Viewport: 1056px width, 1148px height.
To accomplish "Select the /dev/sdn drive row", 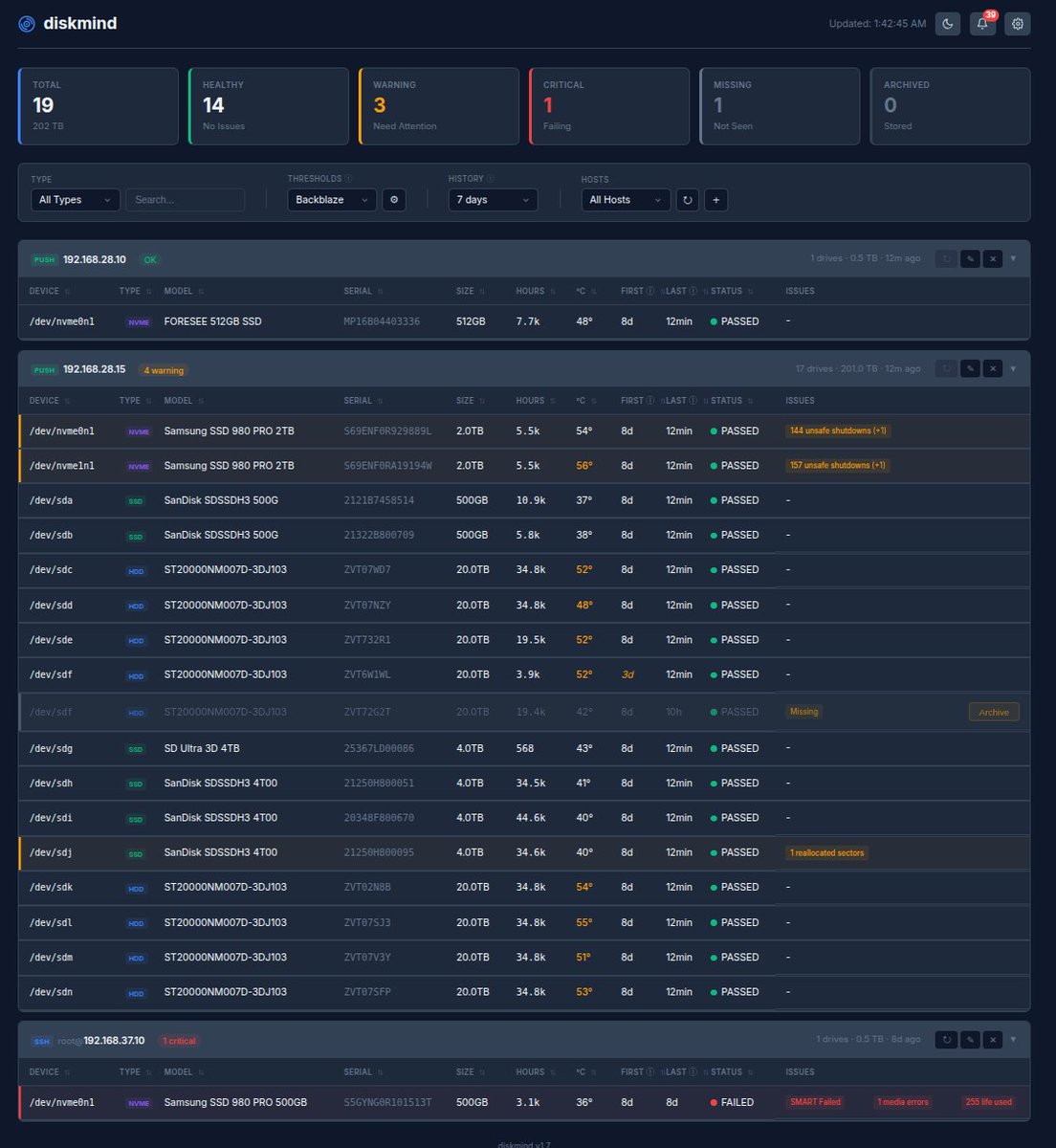I will pos(524,992).
